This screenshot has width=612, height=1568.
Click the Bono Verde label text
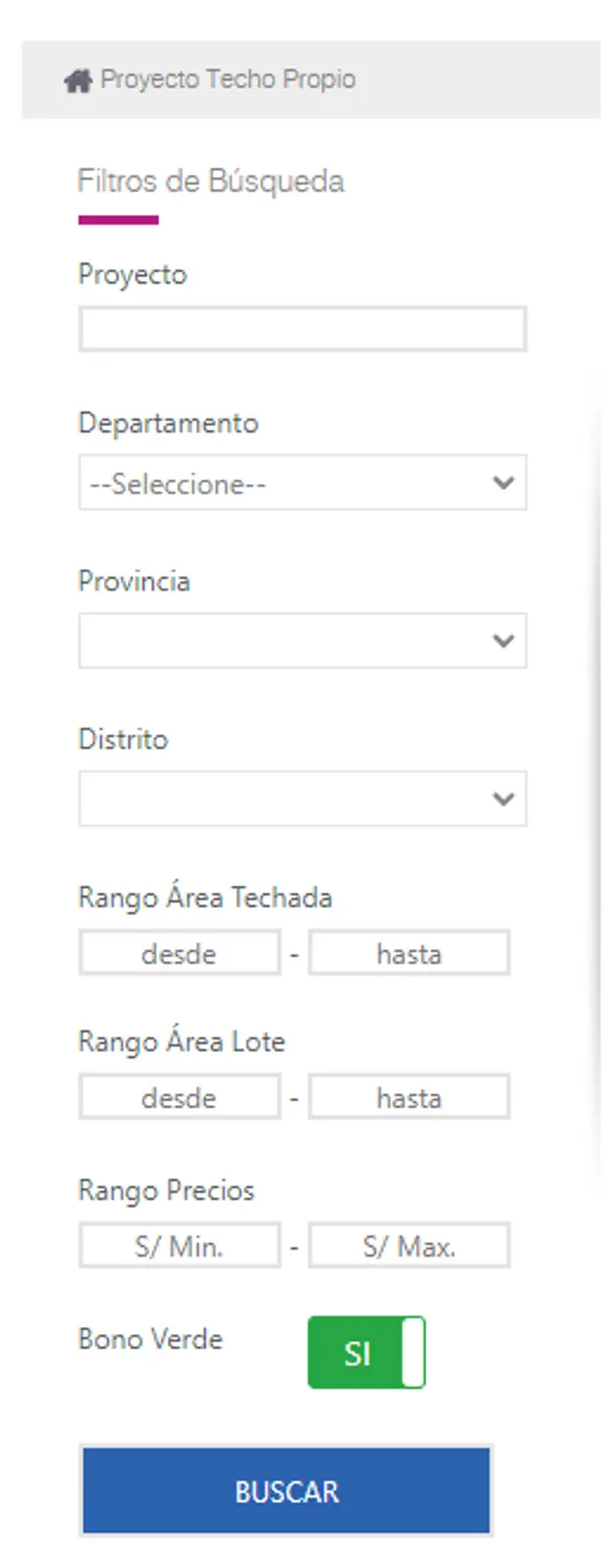coord(150,1339)
